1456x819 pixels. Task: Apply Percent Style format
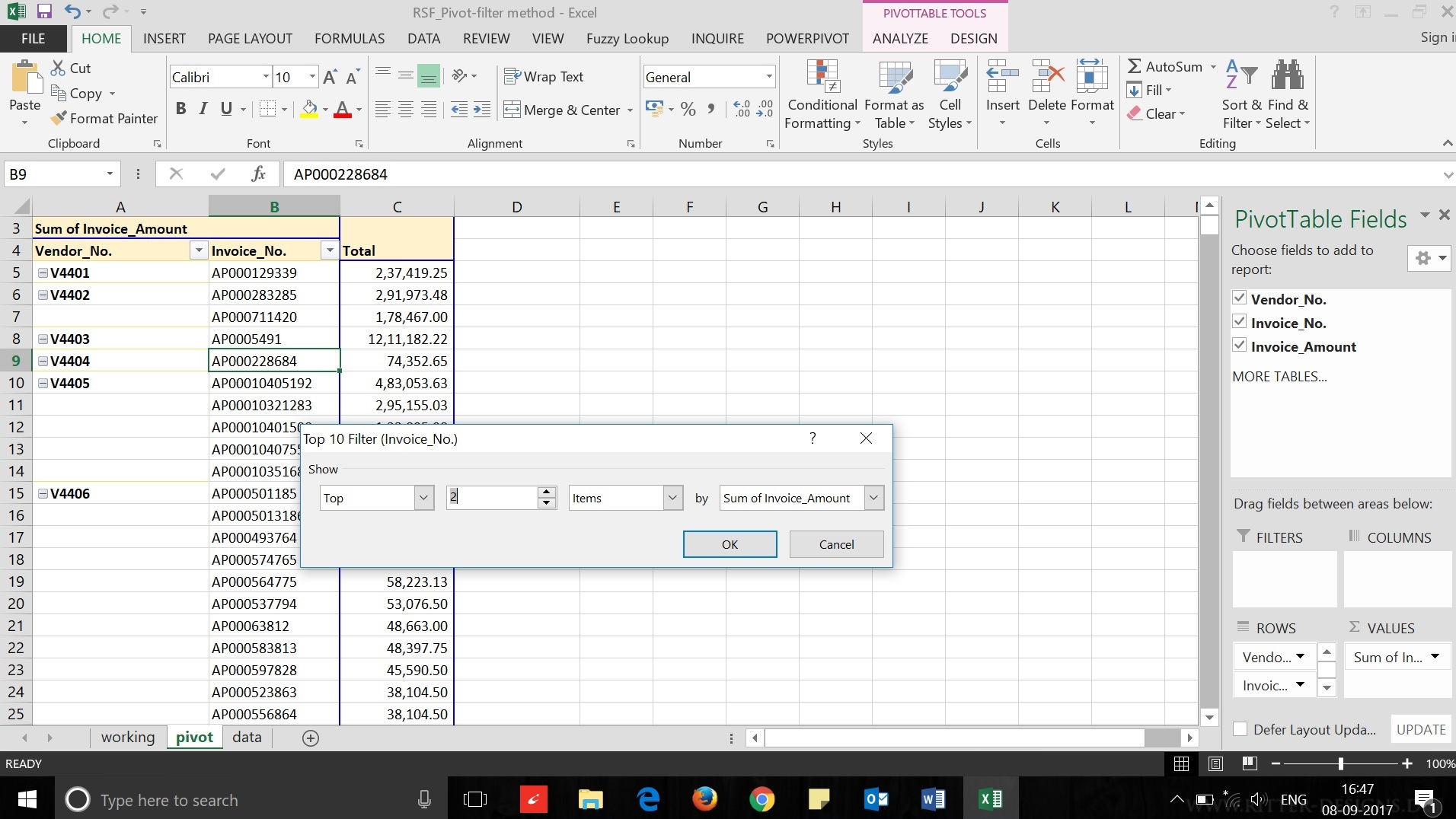tap(688, 109)
